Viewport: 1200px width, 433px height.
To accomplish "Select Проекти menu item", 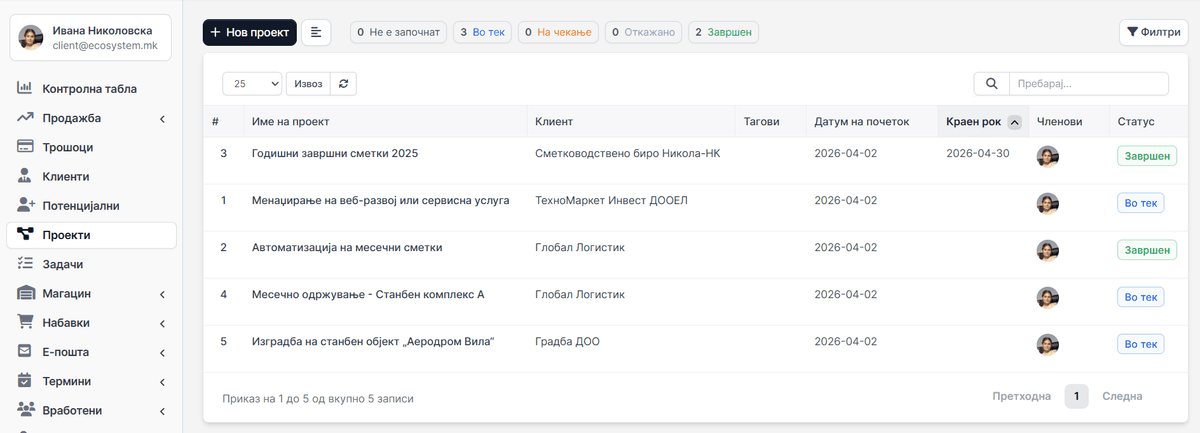I will point(91,235).
